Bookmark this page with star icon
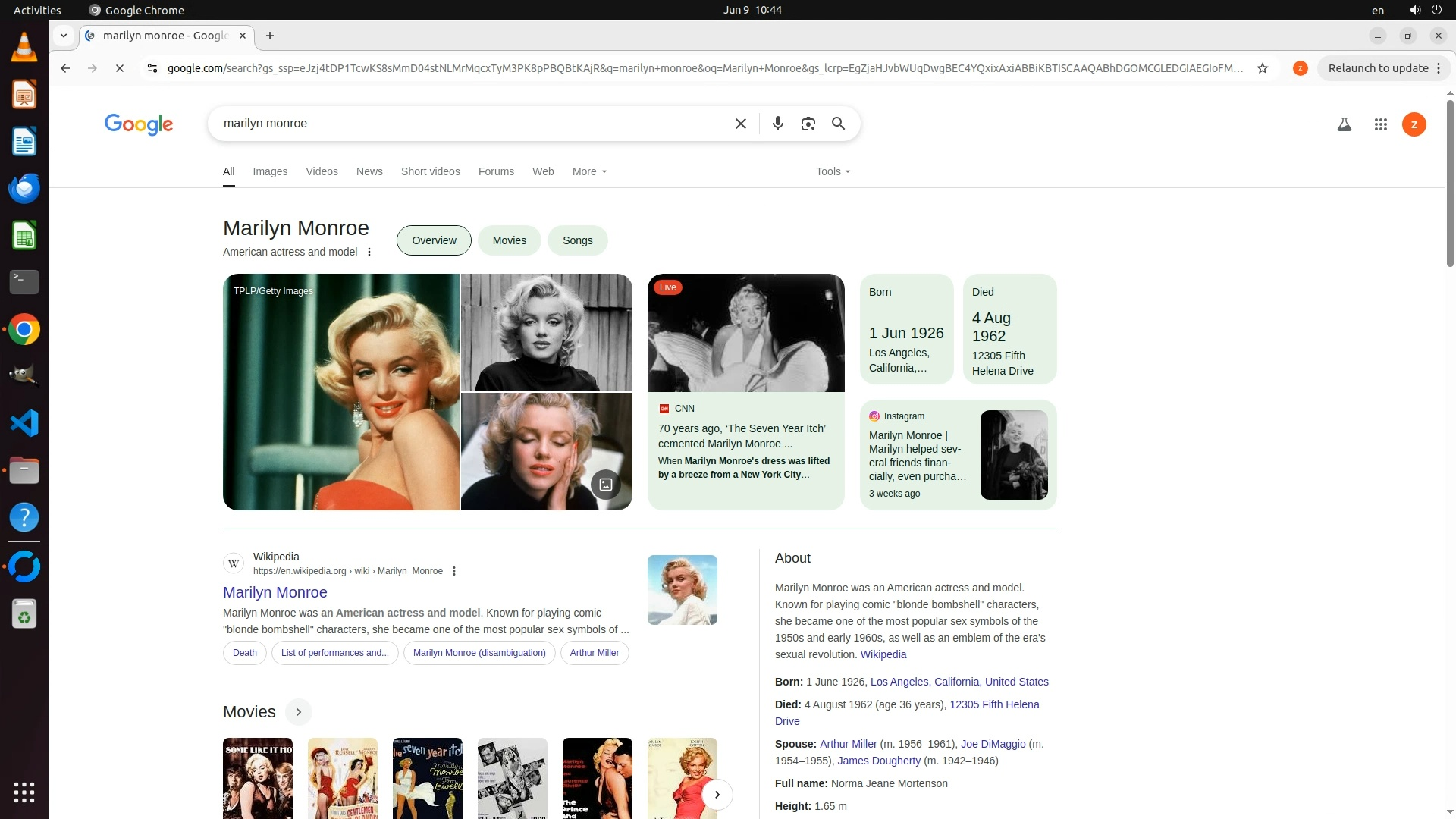 [1263, 68]
